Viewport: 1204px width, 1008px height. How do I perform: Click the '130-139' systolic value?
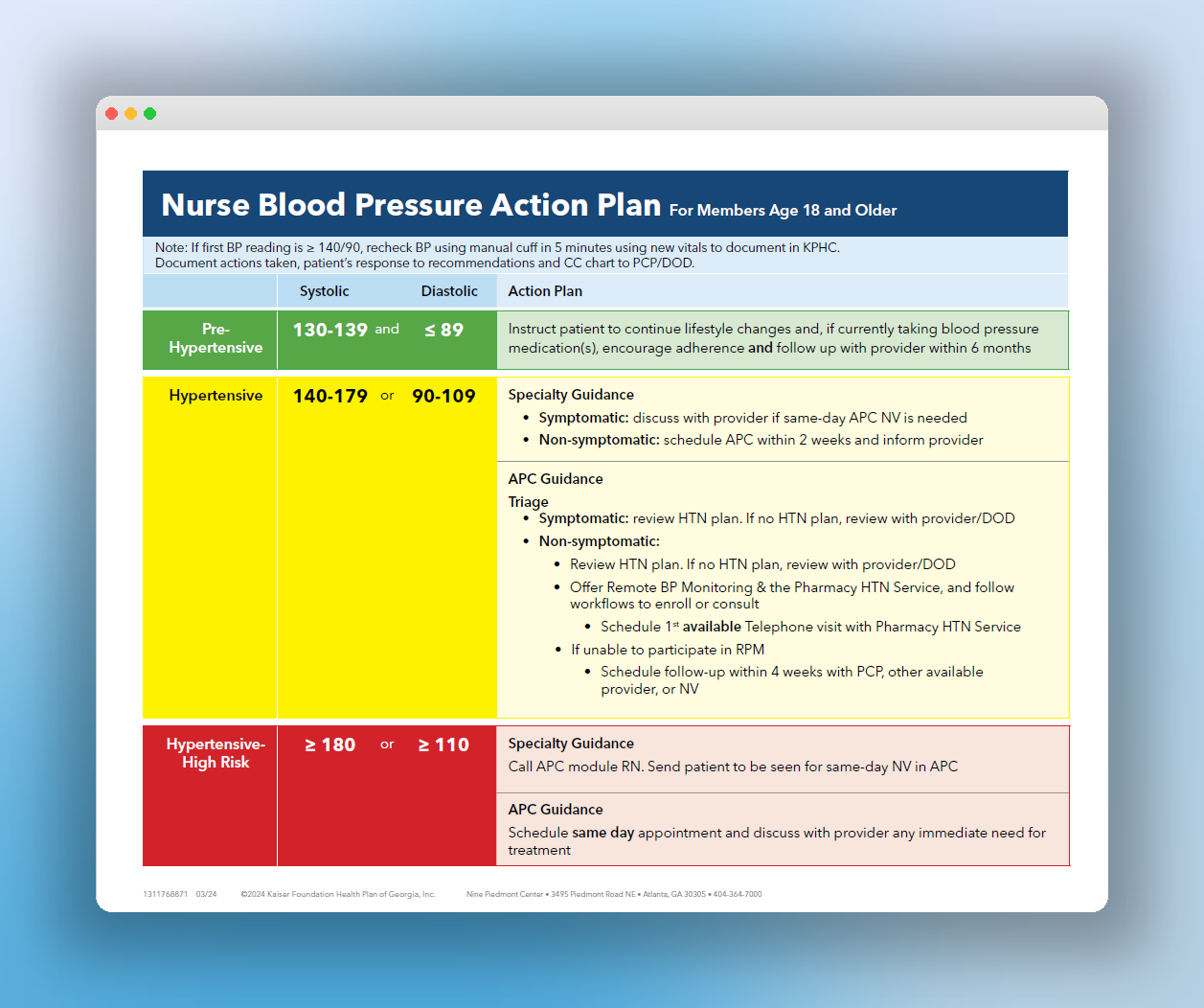click(330, 330)
